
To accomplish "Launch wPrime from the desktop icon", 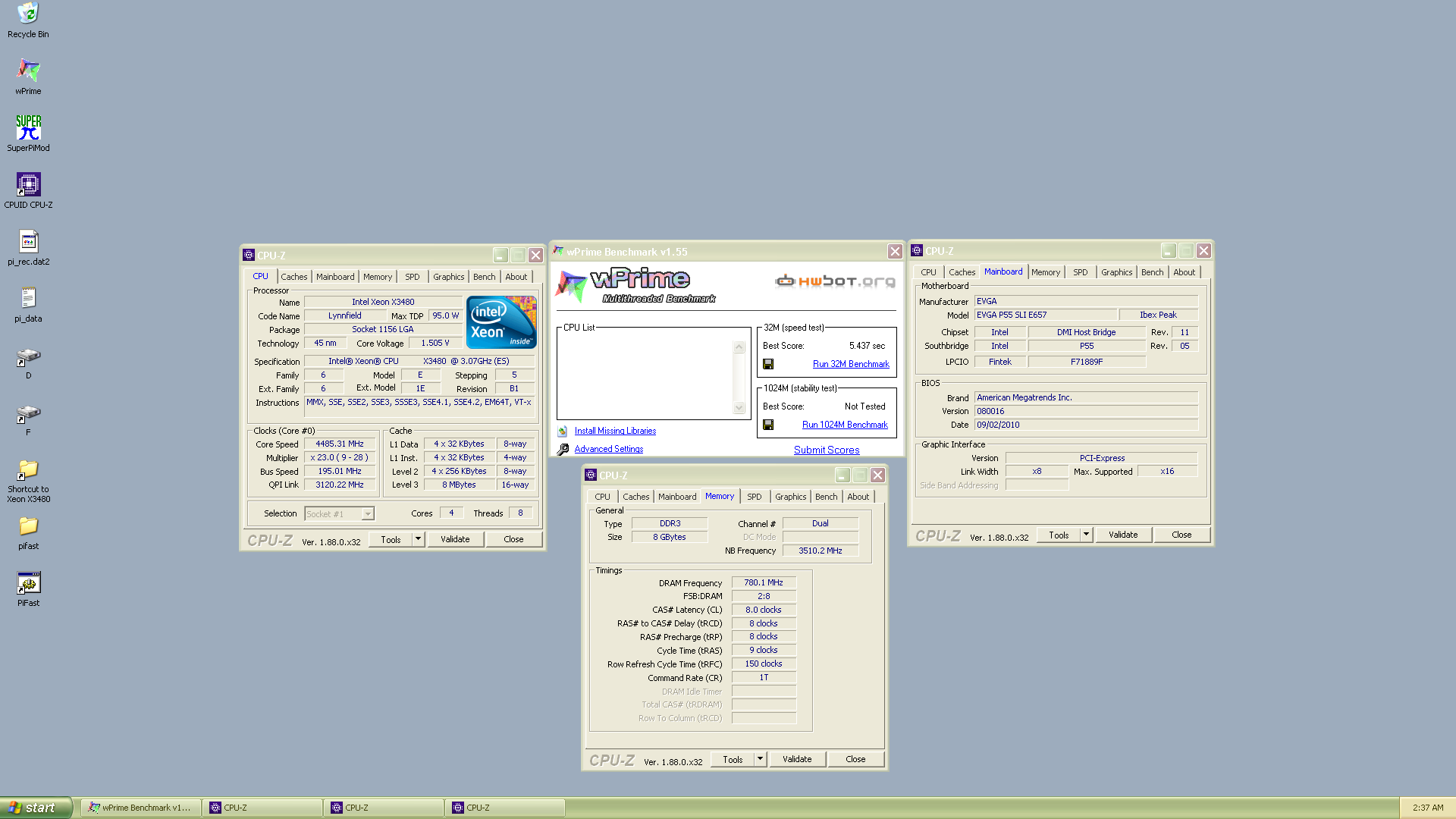I will point(28,71).
